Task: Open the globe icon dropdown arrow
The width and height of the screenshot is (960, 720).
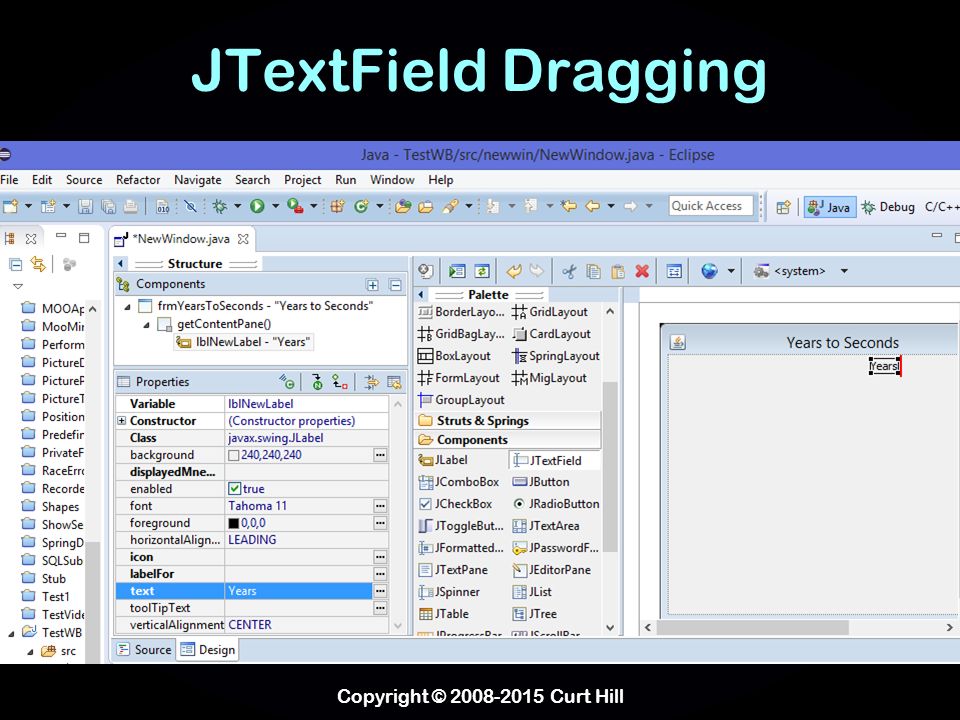Action: (730, 271)
